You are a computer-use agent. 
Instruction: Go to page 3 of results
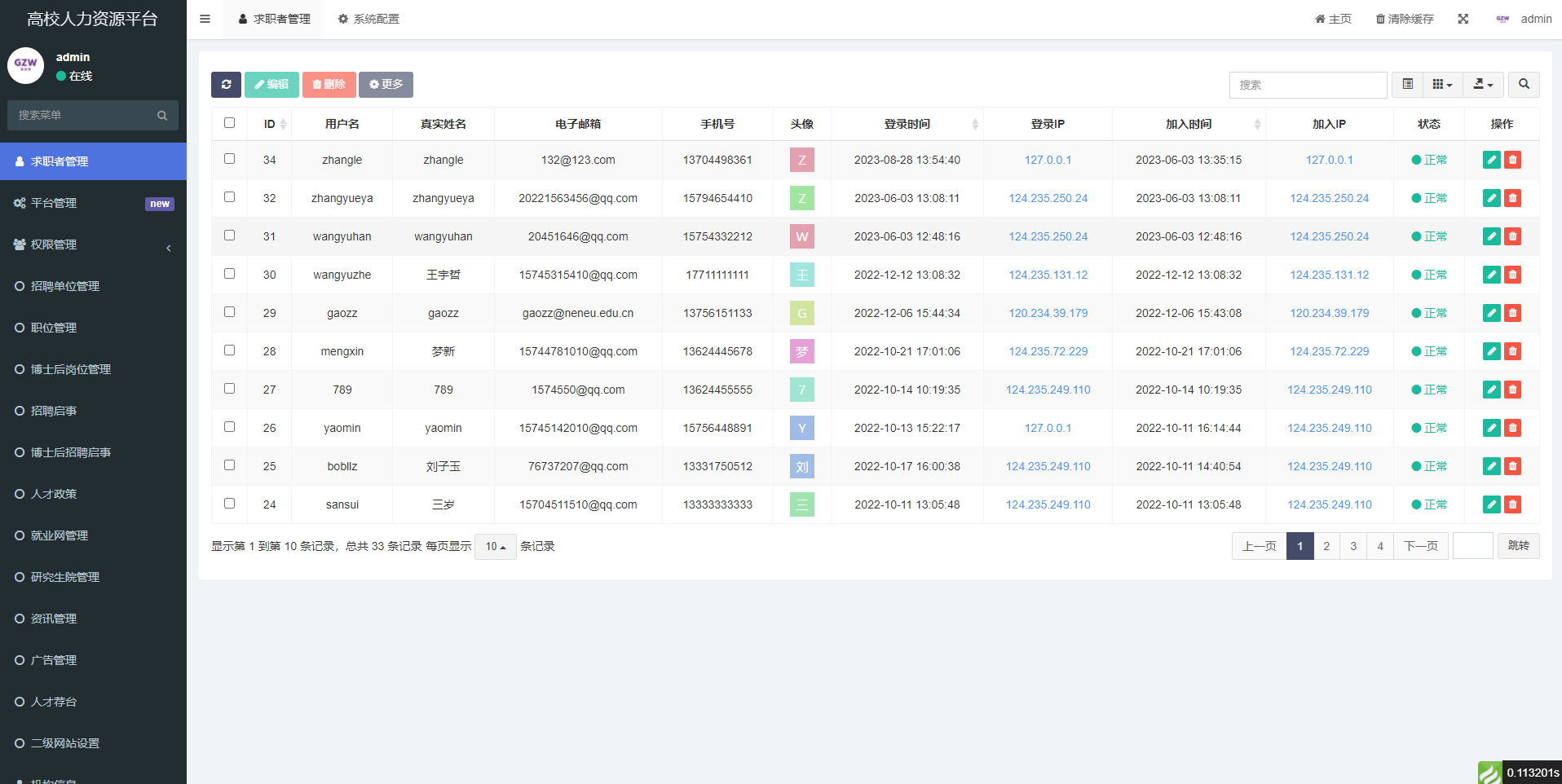click(x=1353, y=546)
